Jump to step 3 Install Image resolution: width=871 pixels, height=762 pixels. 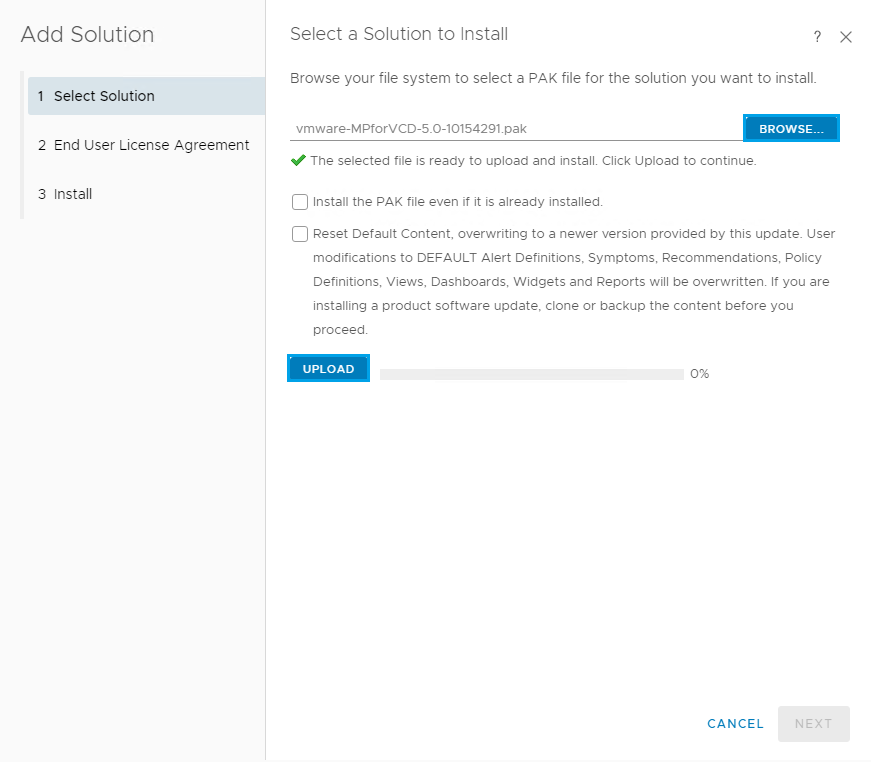[73, 194]
